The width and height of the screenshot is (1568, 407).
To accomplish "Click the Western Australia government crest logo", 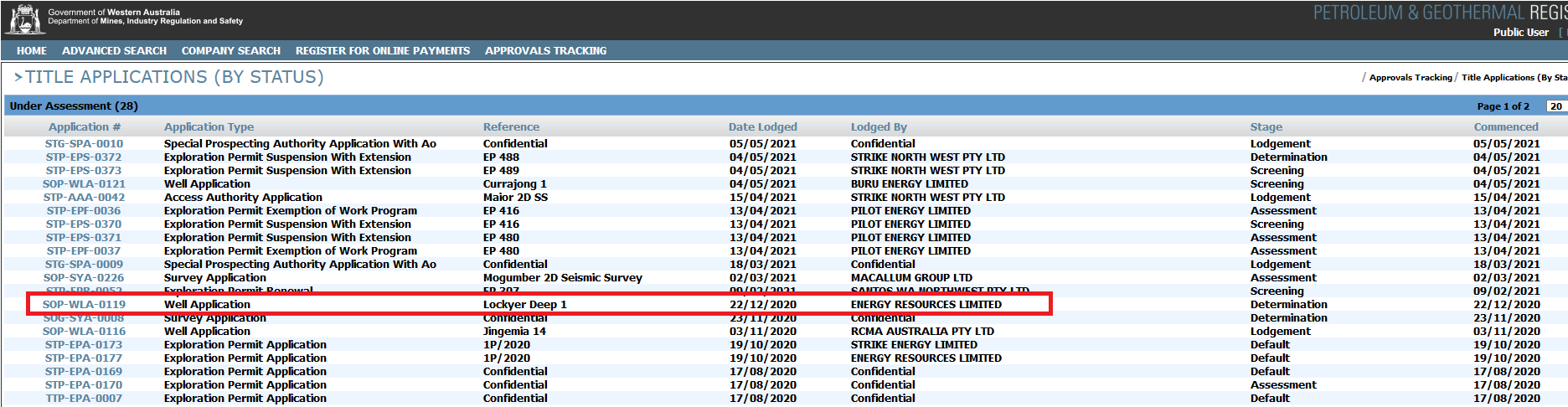I will [24, 19].
